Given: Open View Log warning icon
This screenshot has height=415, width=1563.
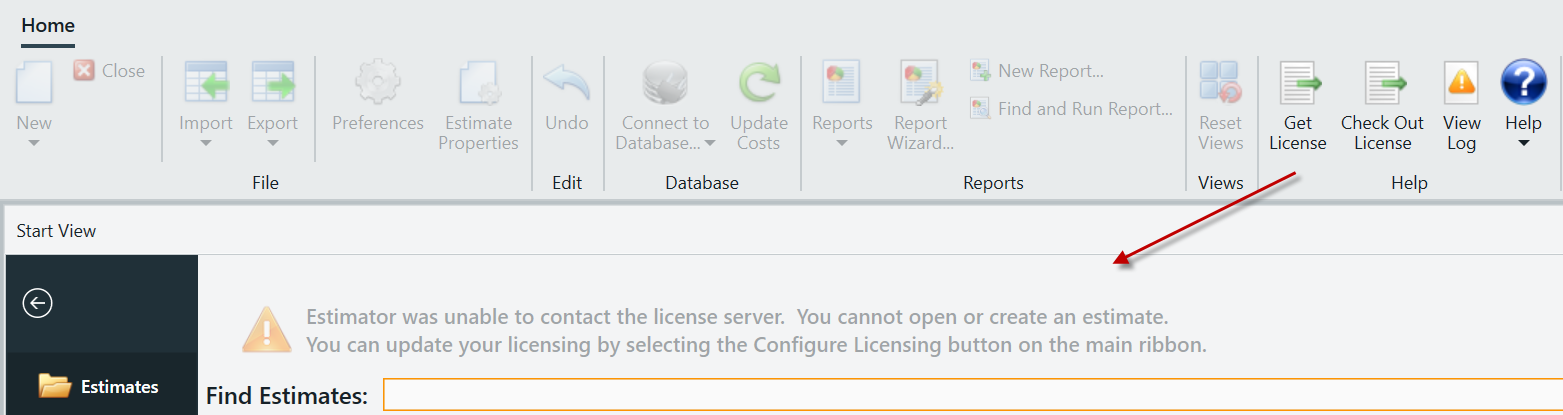Looking at the screenshot, I should (1462, 82).
